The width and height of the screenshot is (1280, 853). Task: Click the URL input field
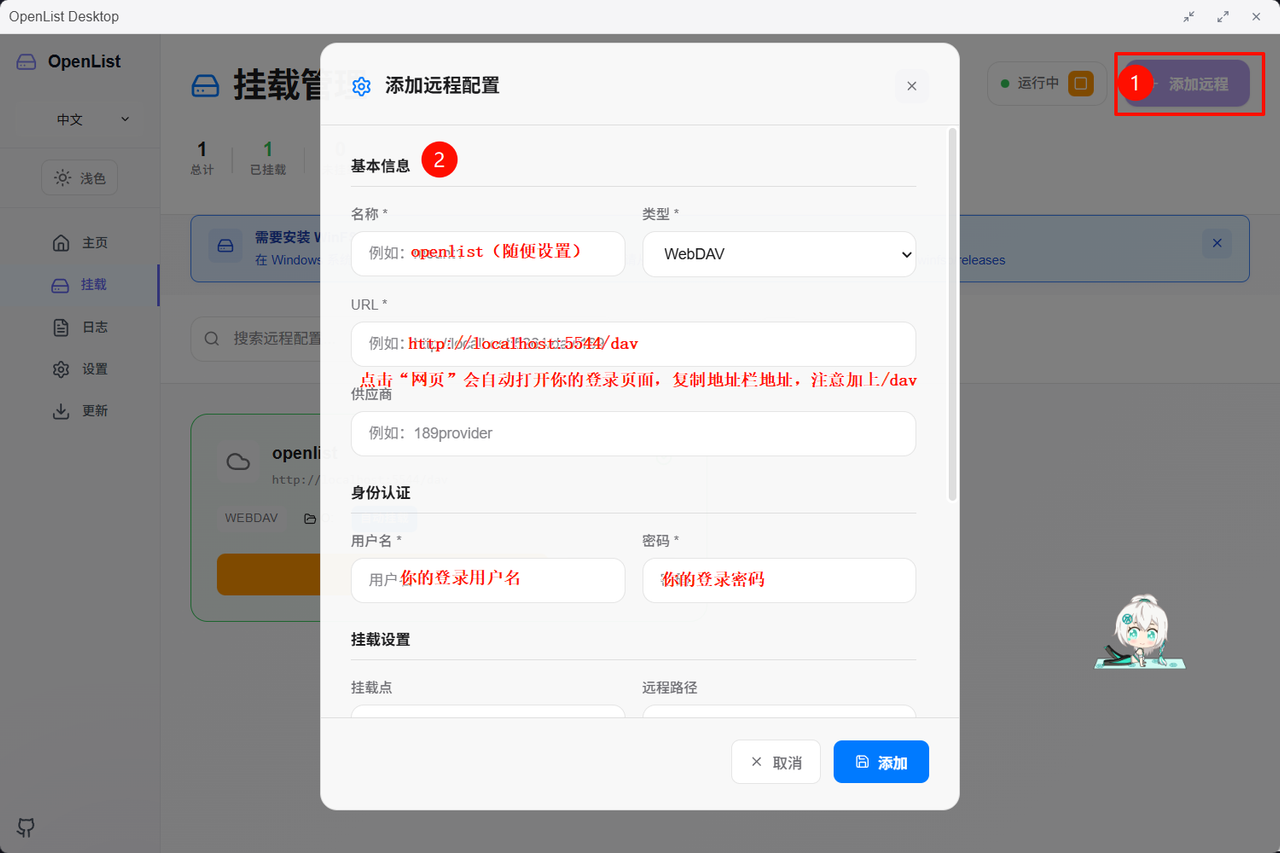pyautogui.click(x=633, y=344)
